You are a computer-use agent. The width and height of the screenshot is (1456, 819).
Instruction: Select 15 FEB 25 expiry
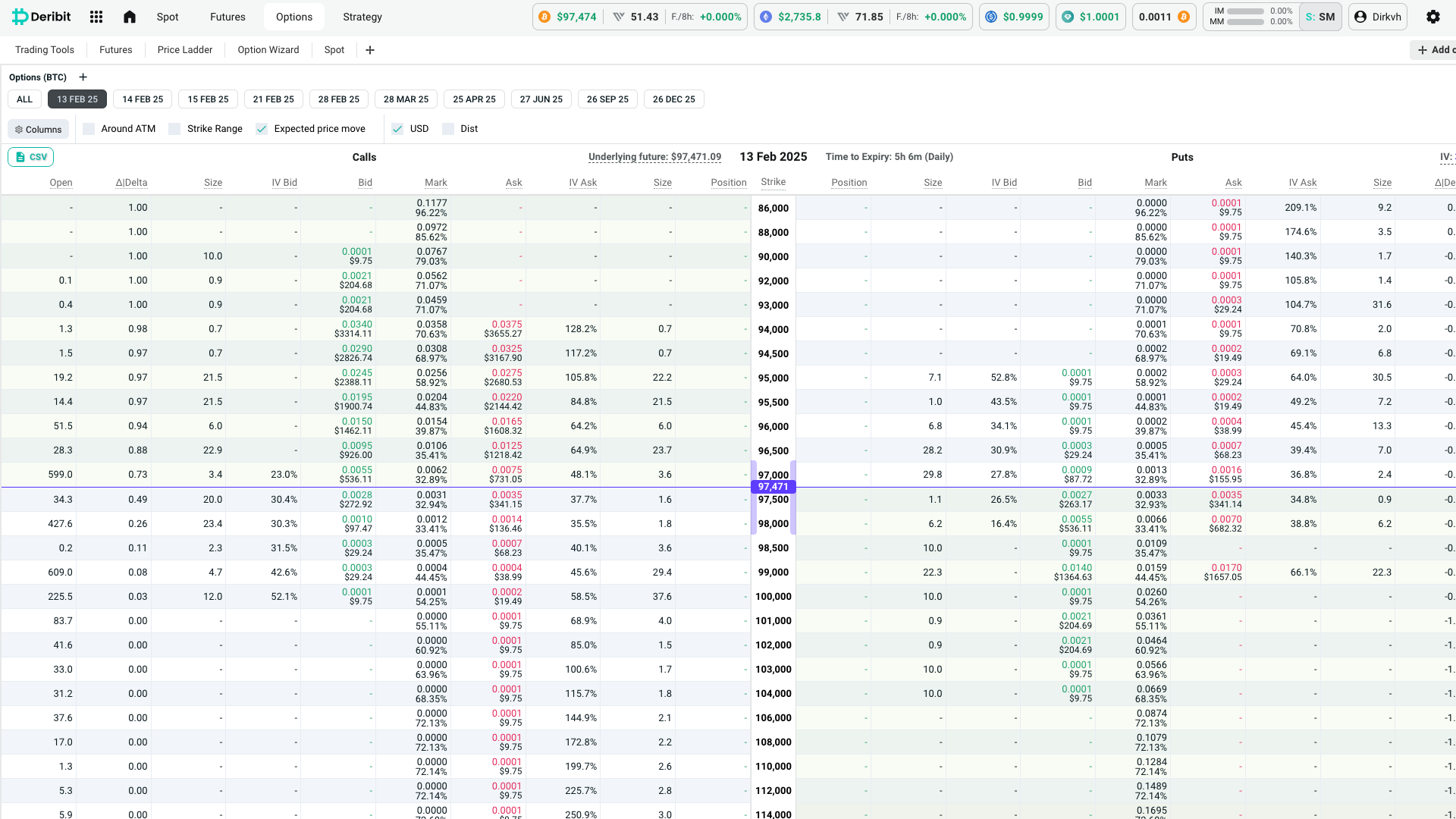click(x=209, y=99)
